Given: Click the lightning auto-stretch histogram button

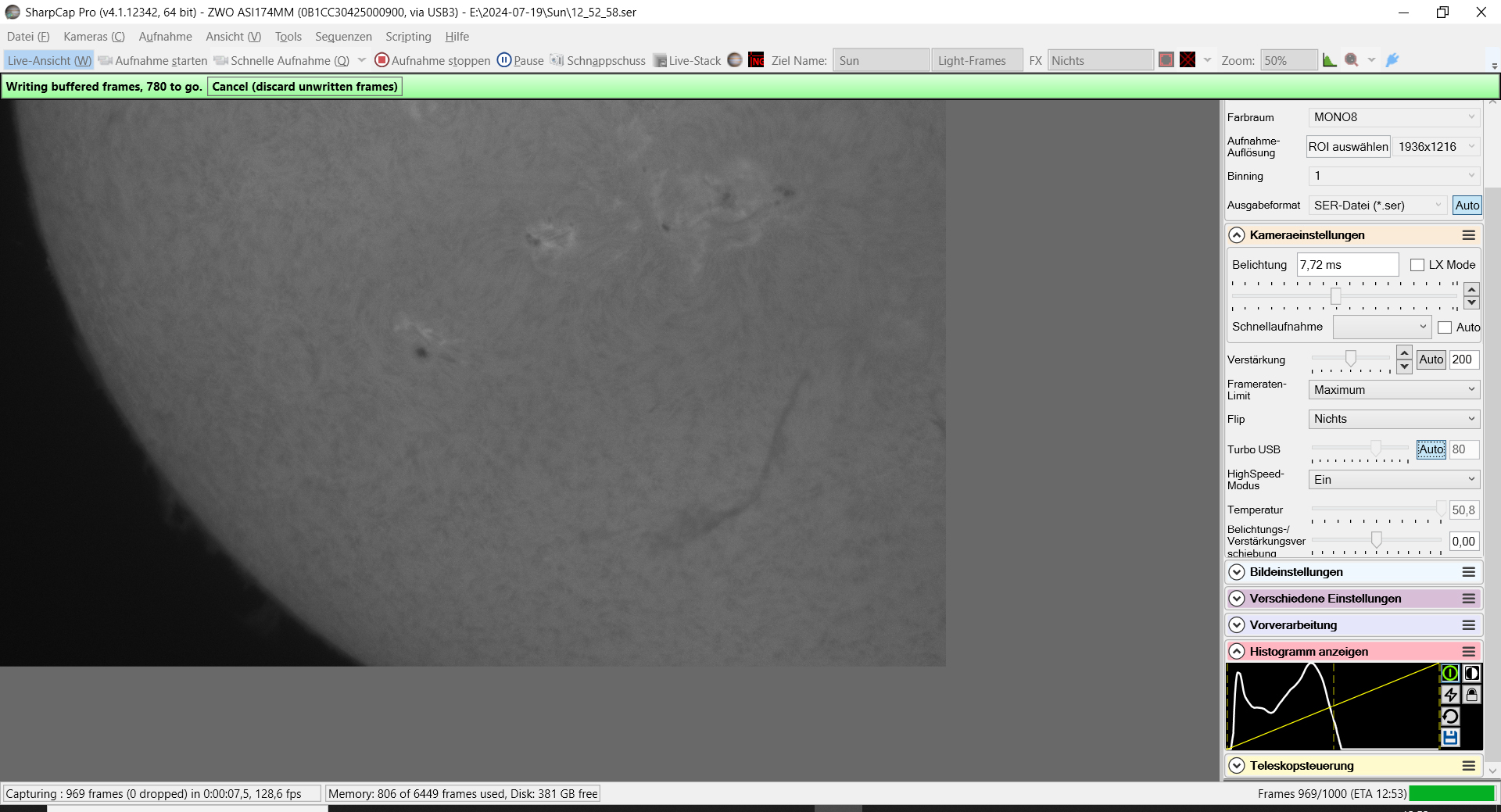Looking at the screenshot, I should (x=1450, y=695).
